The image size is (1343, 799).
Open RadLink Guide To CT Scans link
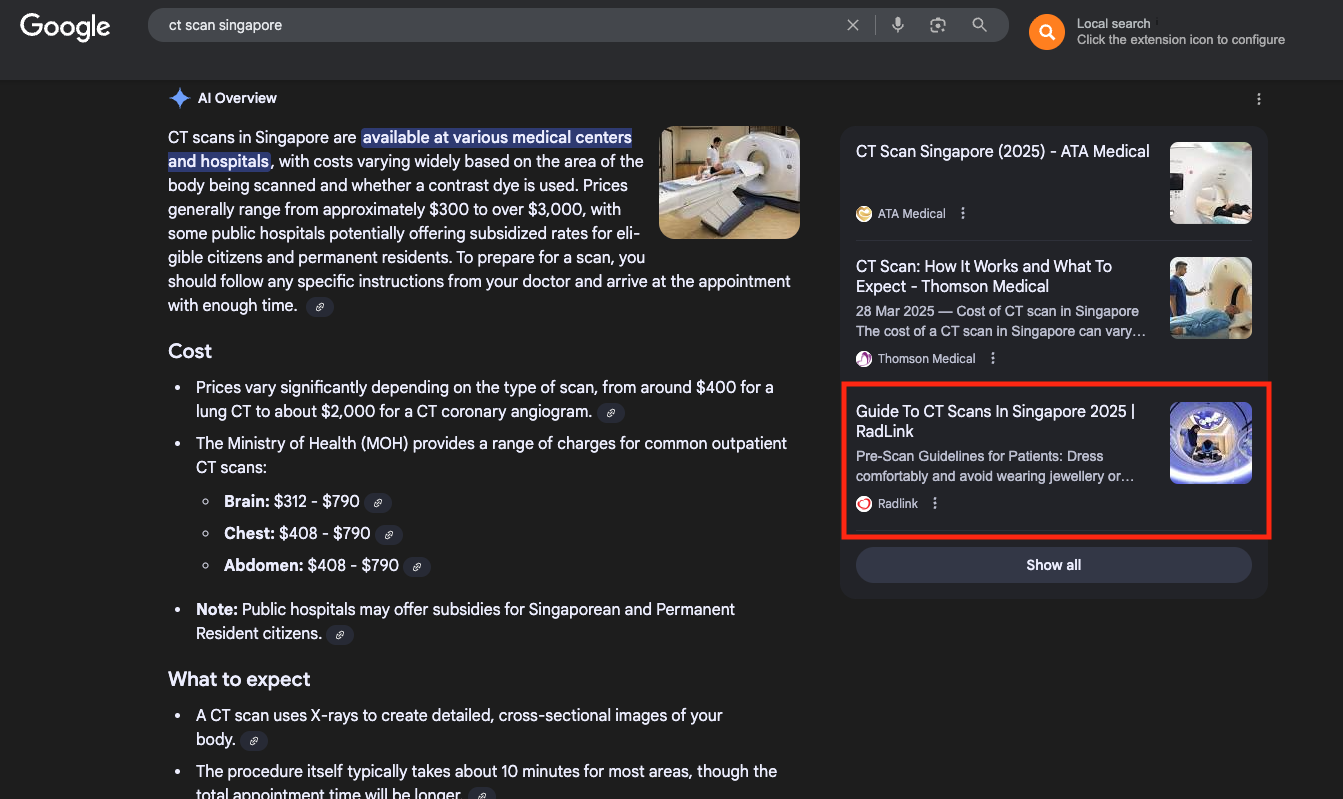[x=995, y=421]
